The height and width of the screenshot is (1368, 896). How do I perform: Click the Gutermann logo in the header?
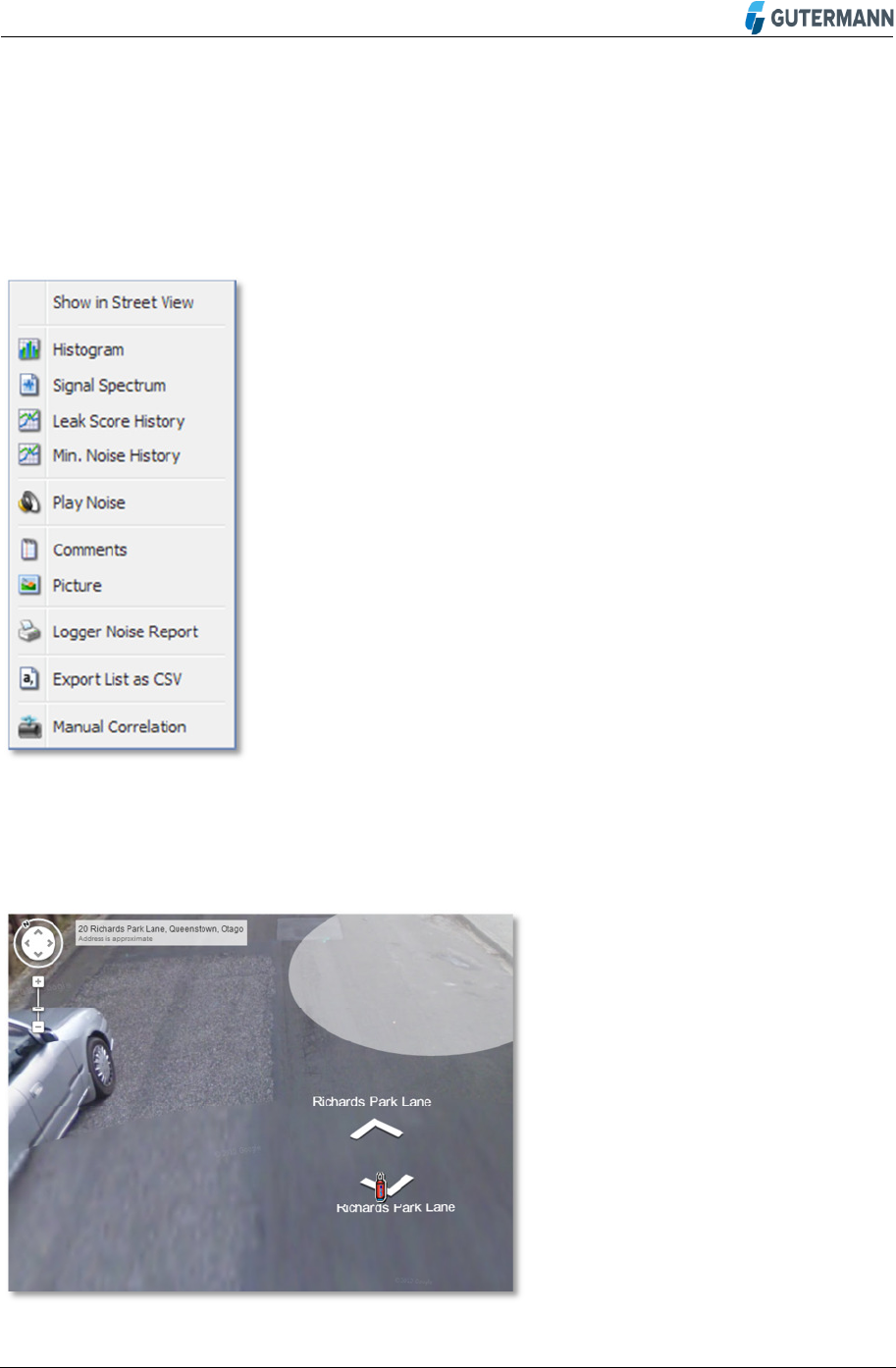coord(819,17)
